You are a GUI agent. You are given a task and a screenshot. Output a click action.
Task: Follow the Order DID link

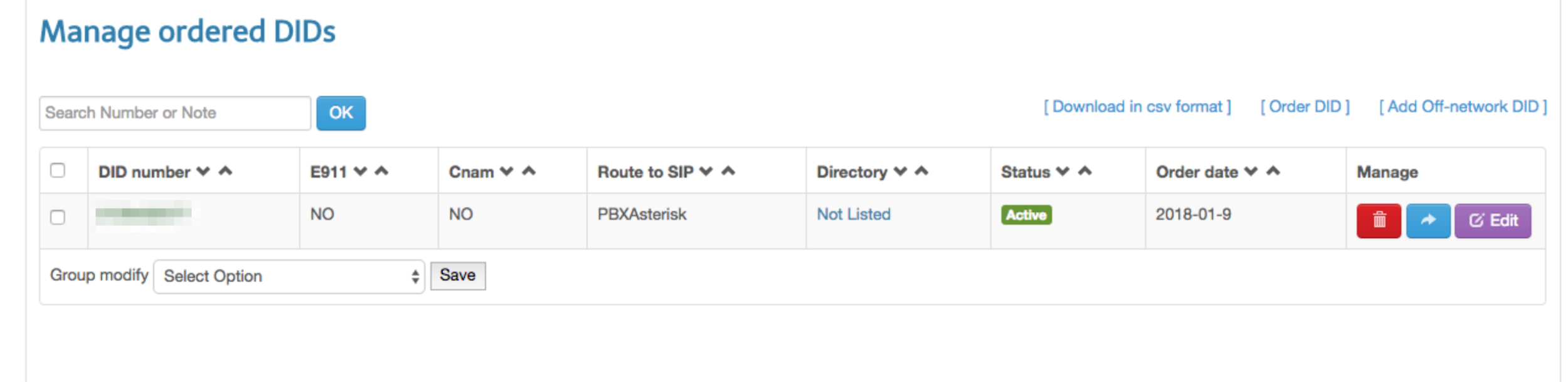click(x=1305, y=107)
